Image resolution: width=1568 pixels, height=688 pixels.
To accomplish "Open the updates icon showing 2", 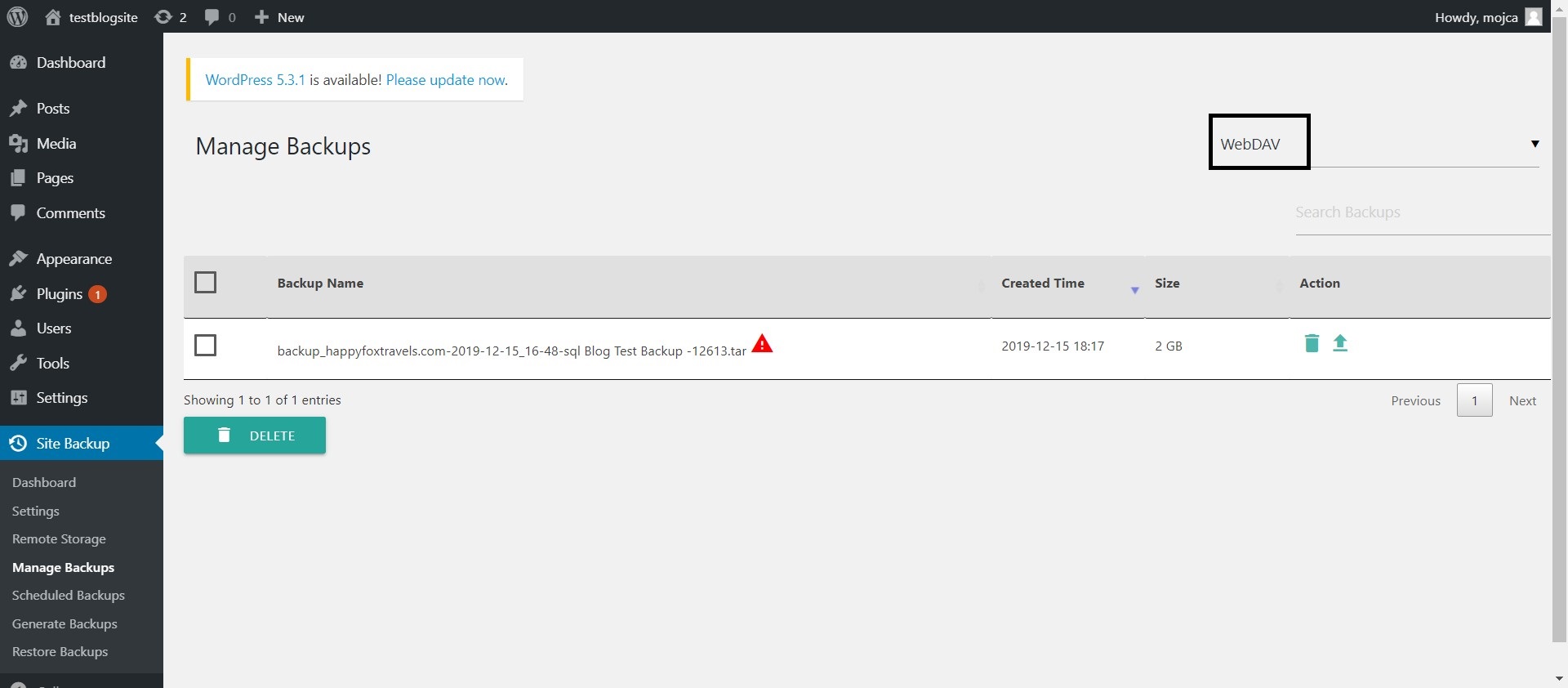I will pyautogui.click(x=171, y=17).
